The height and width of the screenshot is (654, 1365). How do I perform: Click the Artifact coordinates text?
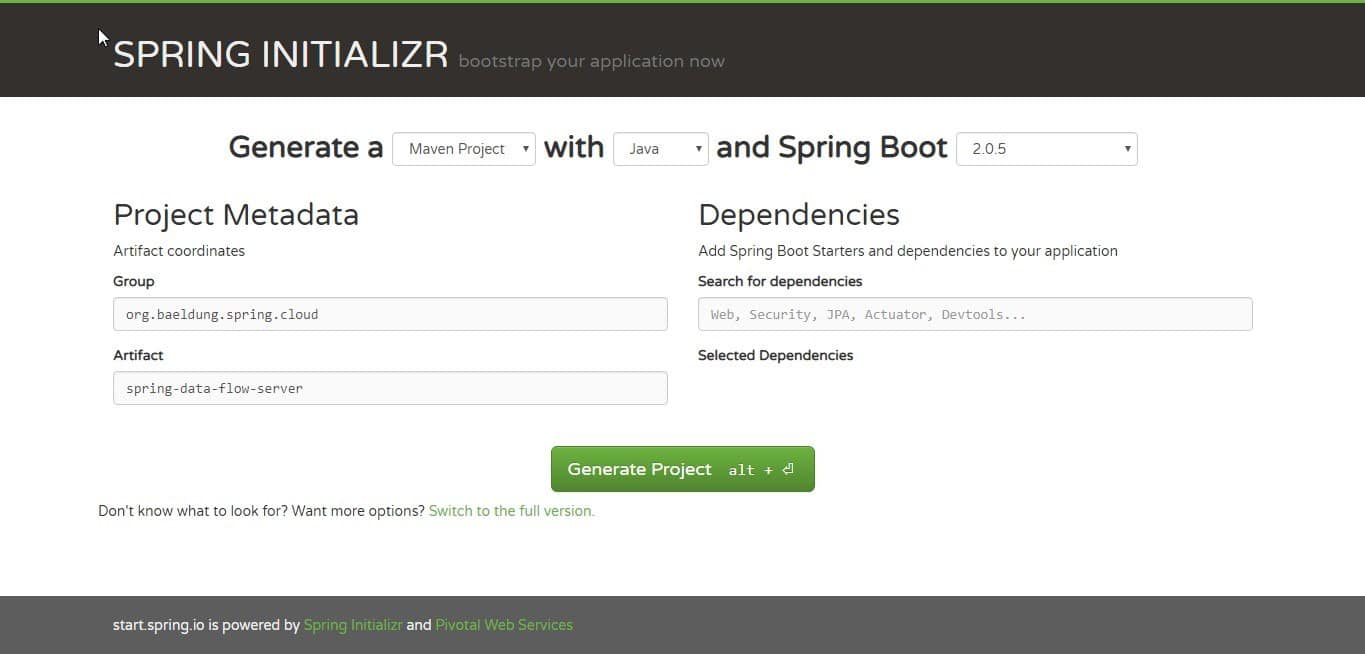[x=179, y=251]
